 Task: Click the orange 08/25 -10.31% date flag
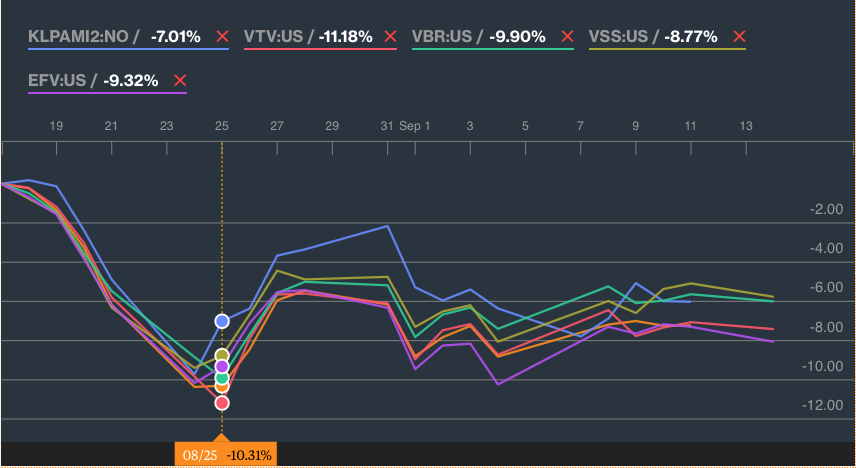(x=226, y=454)
